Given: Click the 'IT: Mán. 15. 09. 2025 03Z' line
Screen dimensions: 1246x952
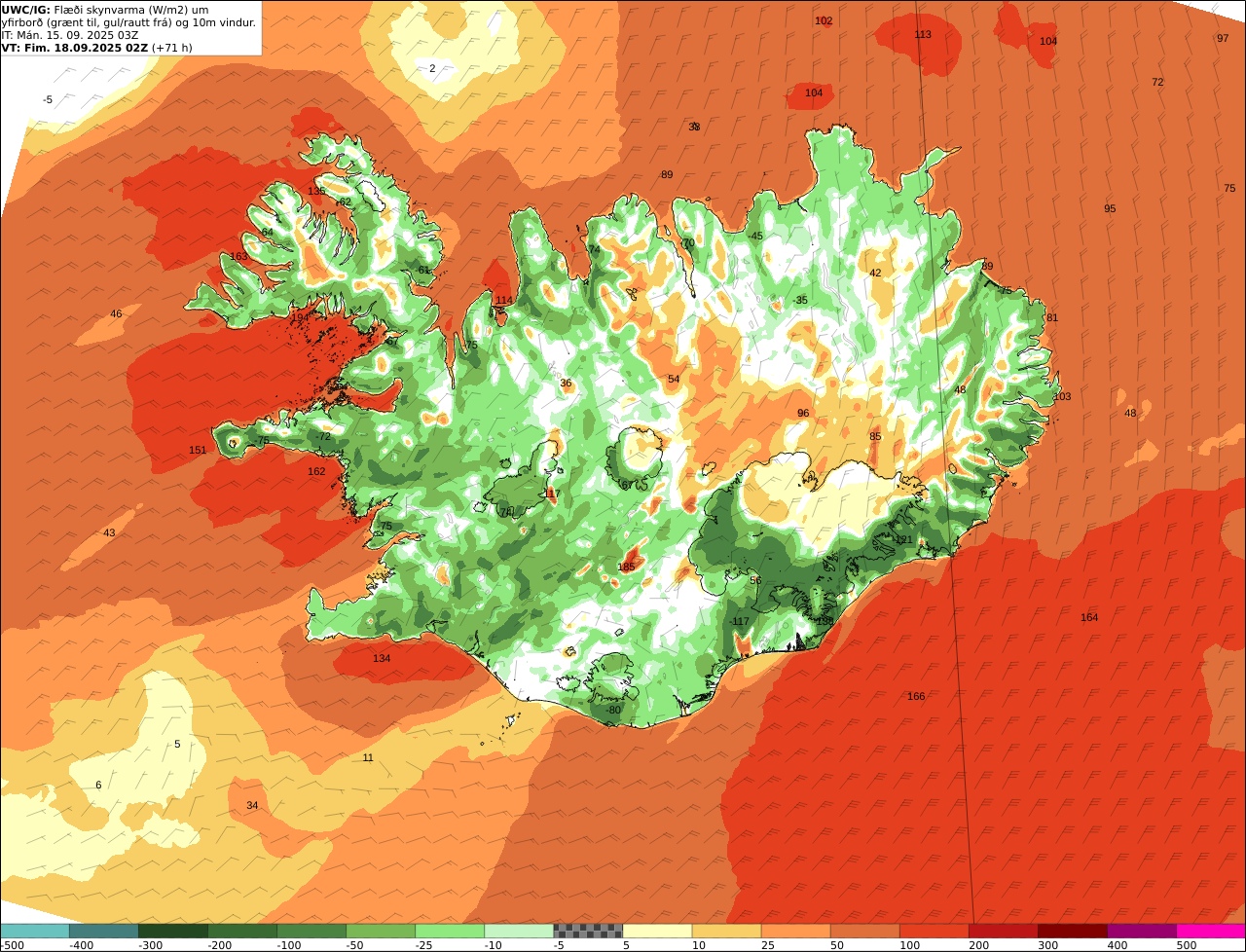Looking at the screenshot, I should 68,34.
